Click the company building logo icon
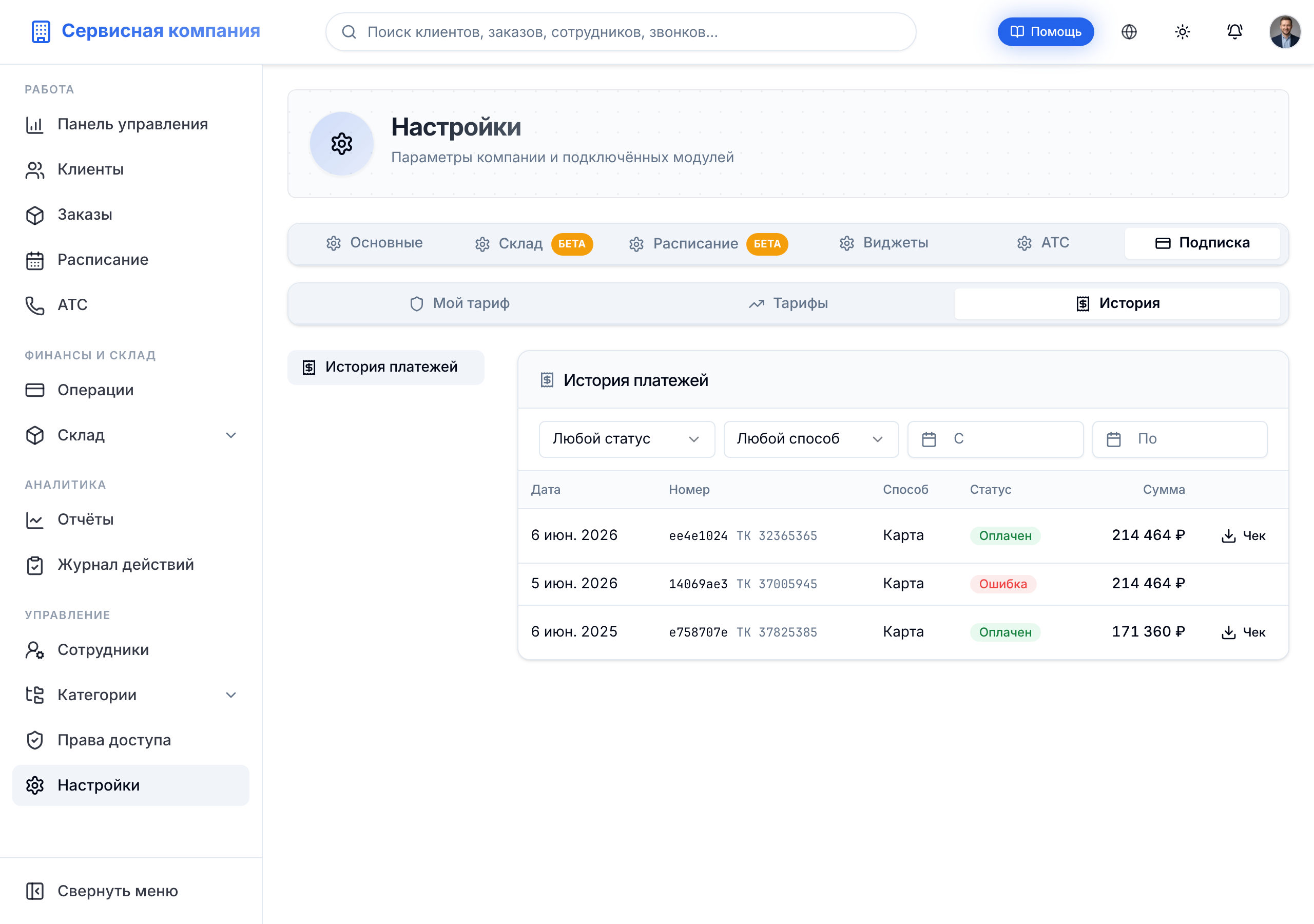1314x924 pixels. 41,31
